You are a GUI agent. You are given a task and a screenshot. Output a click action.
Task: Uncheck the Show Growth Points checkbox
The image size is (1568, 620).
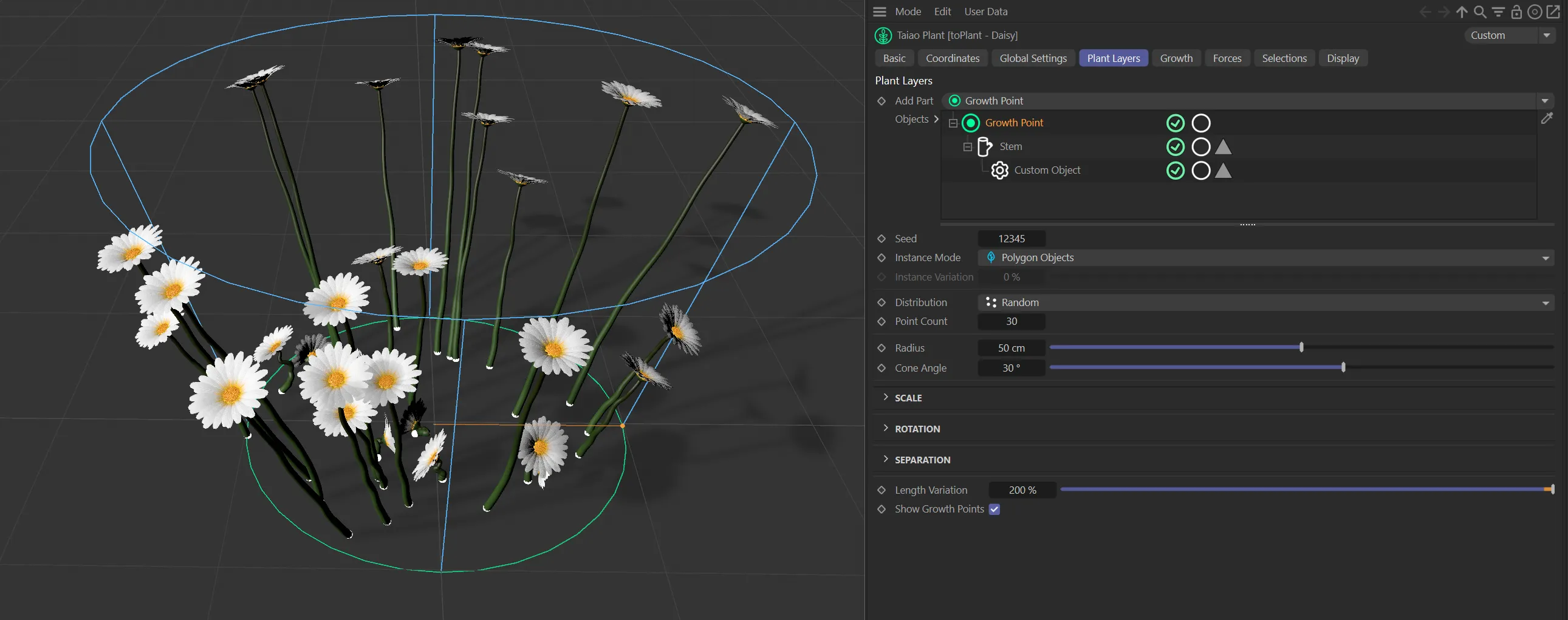[994, 509]
